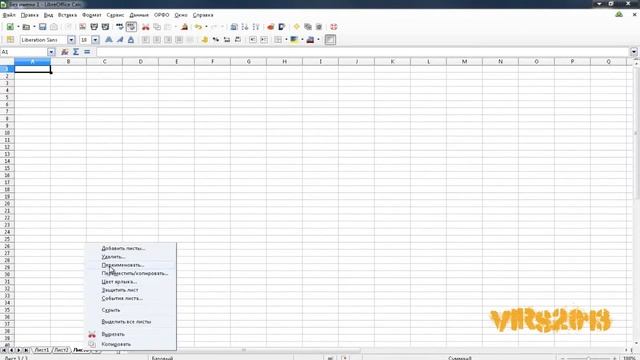Apply the percent number format
The height and width of the screenshot is (360, 640).
[216, 40]
